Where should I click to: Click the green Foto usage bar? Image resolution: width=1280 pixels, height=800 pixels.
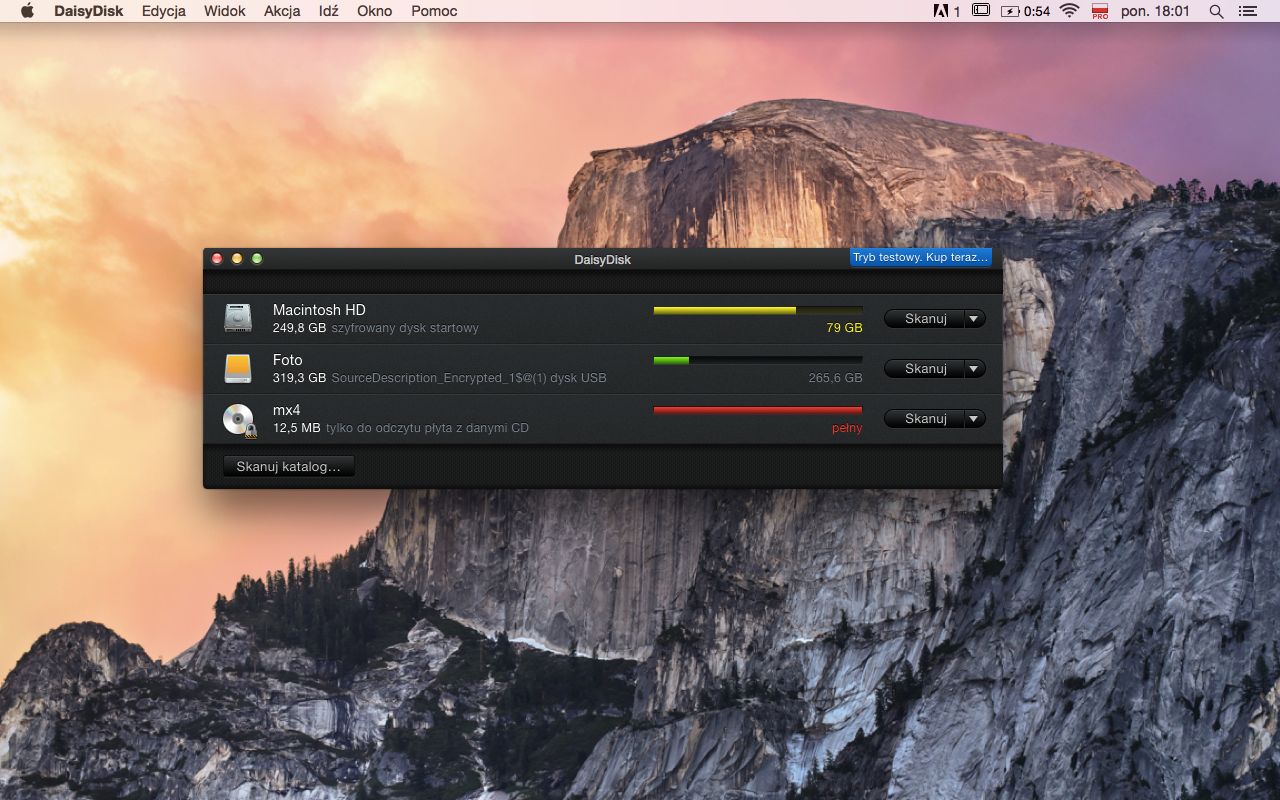pos(758,360)
